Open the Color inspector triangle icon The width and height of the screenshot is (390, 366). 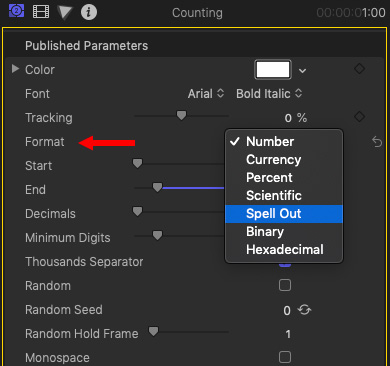(64, 12)
